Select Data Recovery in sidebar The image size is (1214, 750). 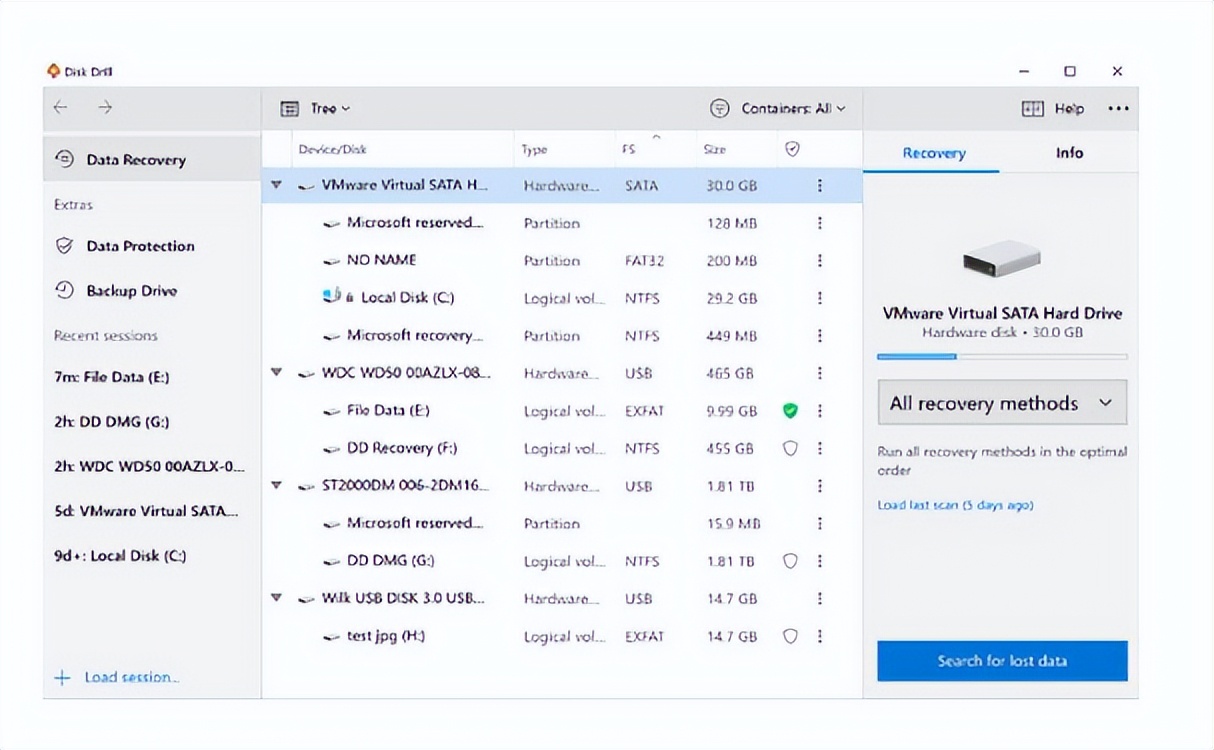[x=152, y=159]
